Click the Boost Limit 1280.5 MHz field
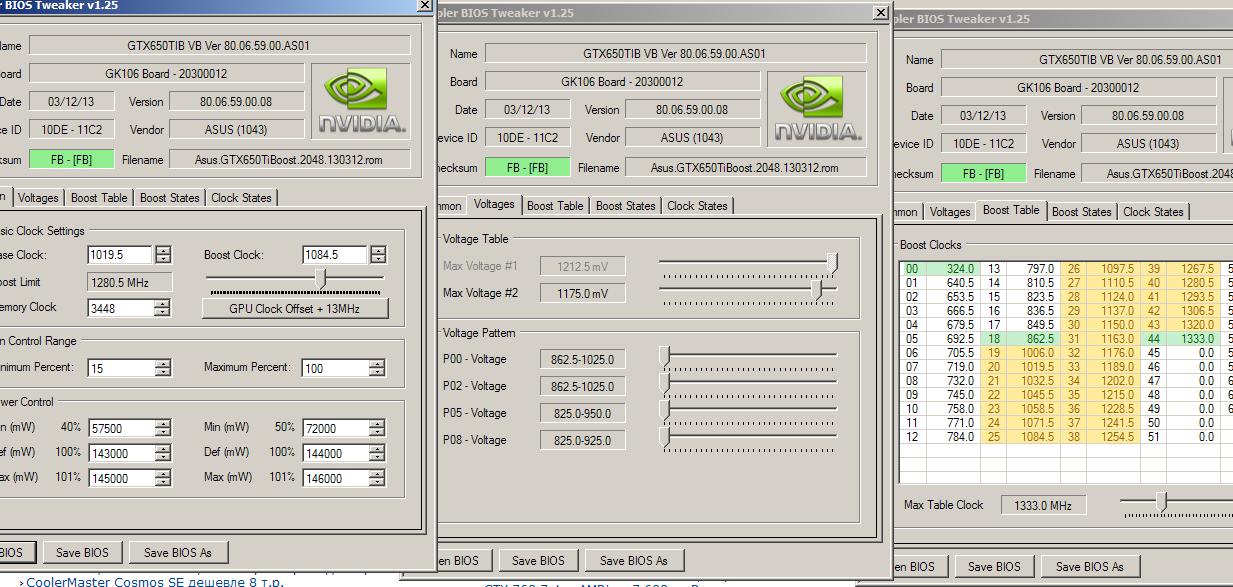1233x587 pixels. [130, 283]
